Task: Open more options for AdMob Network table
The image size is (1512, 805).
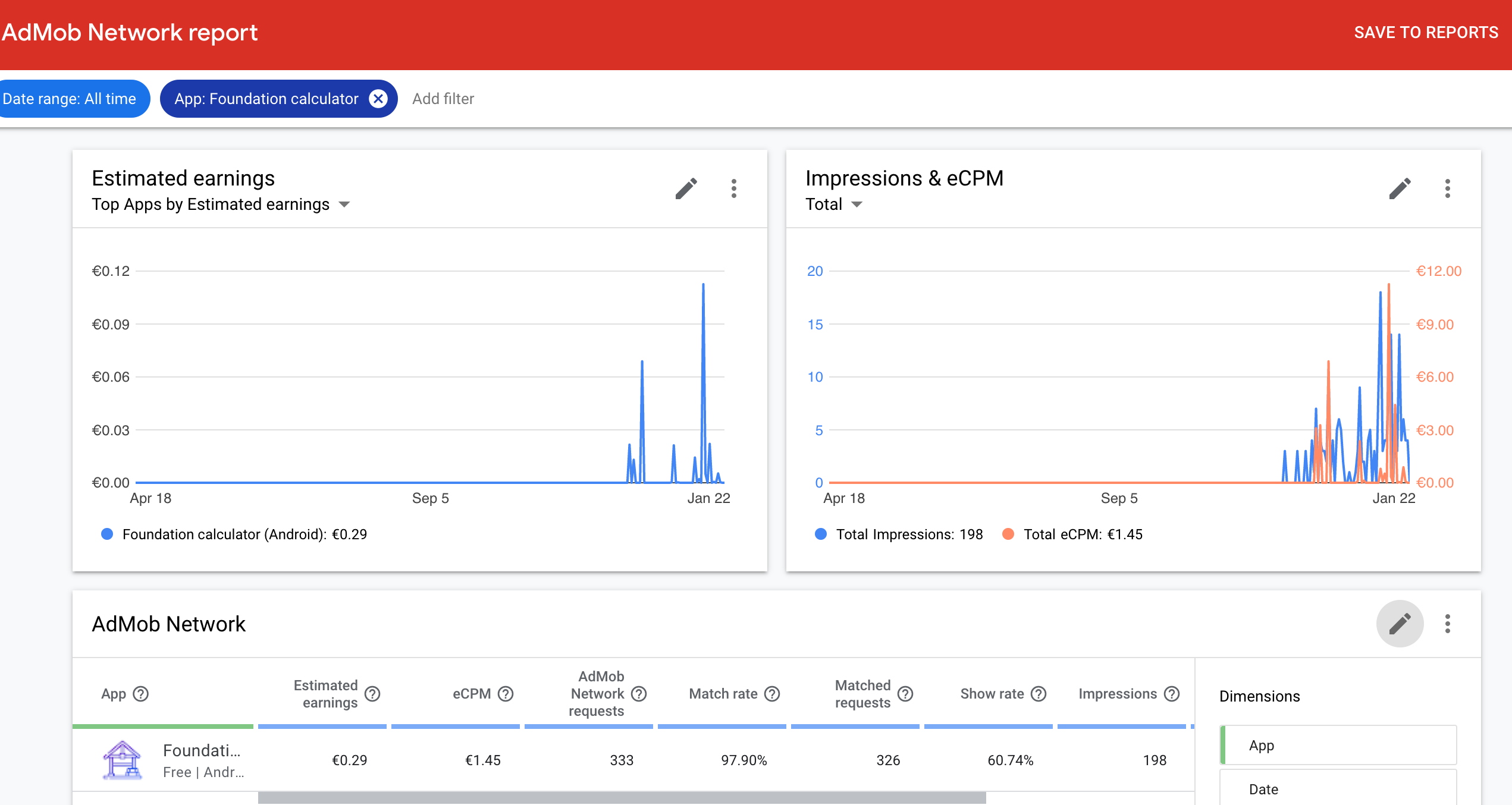Action: 1448,624
